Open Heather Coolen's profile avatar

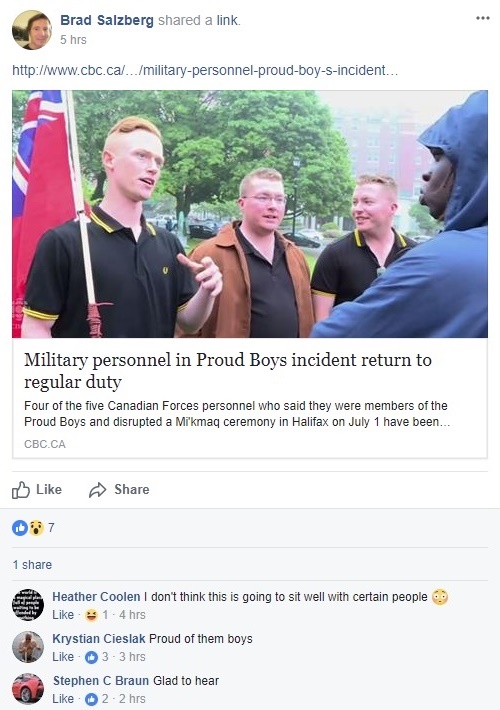28,604
